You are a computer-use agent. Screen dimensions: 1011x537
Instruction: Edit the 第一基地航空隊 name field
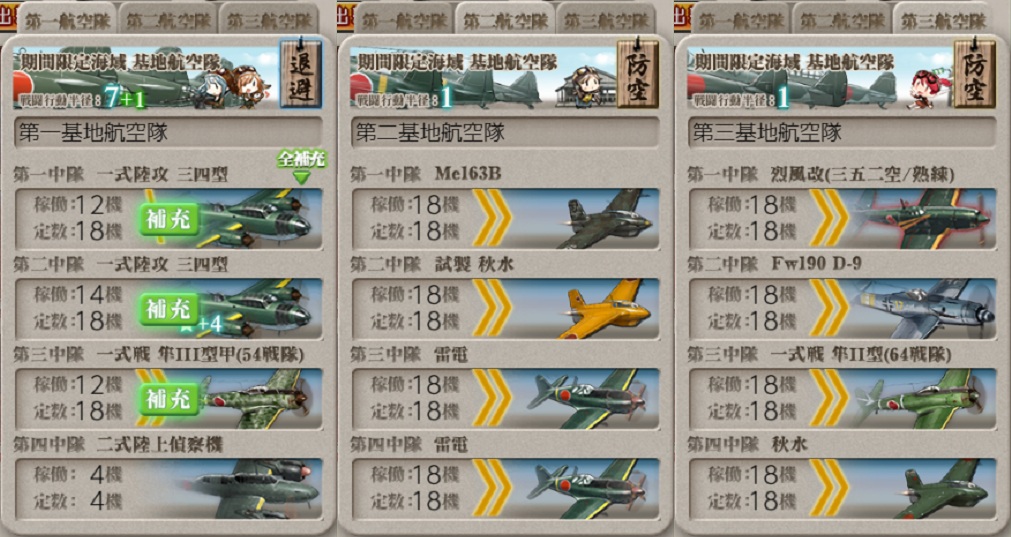point(168,133)
